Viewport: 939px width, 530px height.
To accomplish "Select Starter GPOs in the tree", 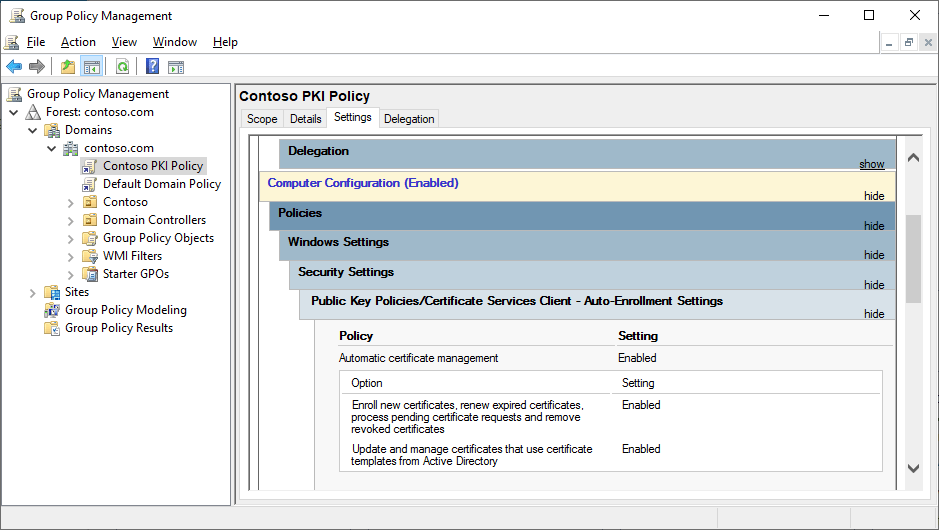I will (x=135, y=274).
